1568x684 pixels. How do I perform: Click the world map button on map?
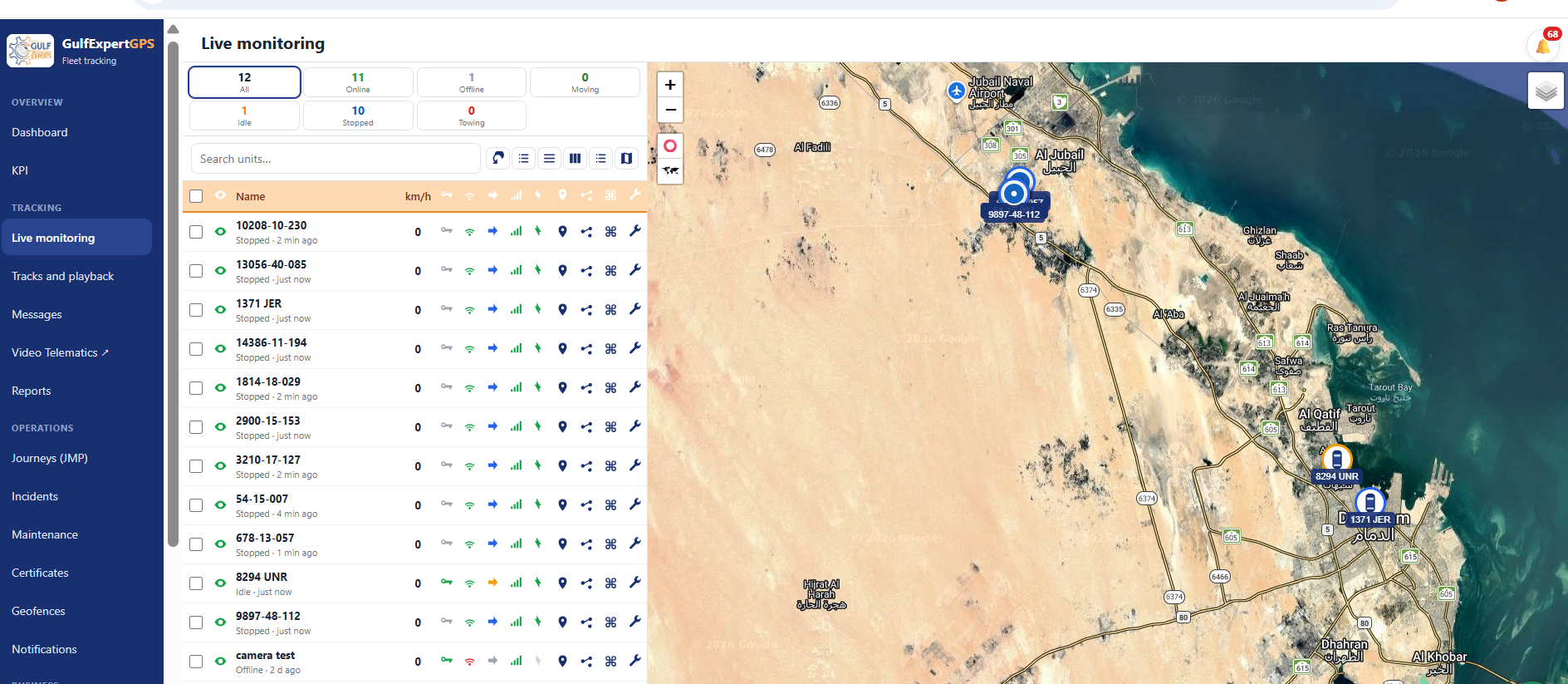tap(670, 170)
